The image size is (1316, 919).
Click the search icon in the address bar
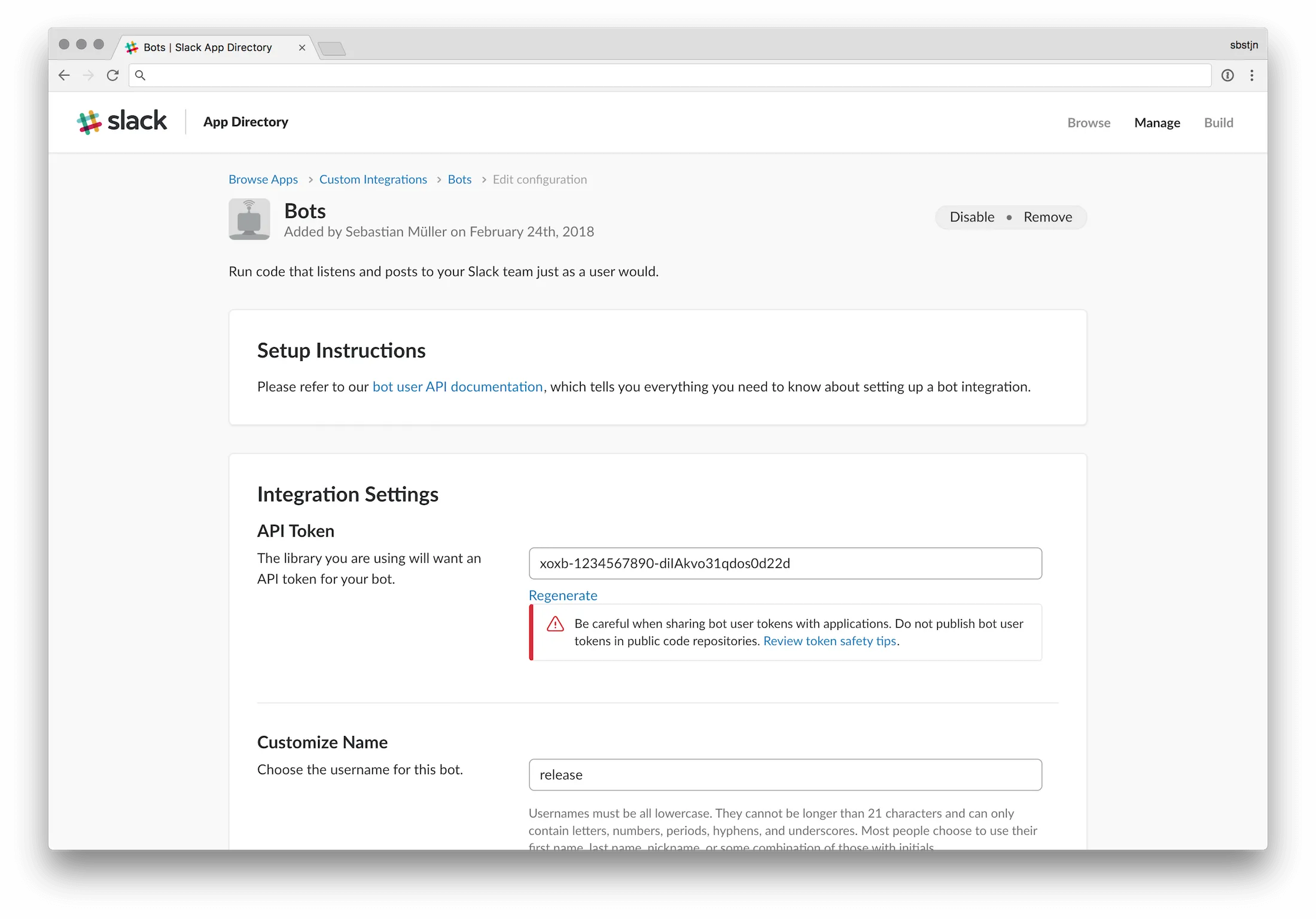pyautogui.click(x=140, y=75)
